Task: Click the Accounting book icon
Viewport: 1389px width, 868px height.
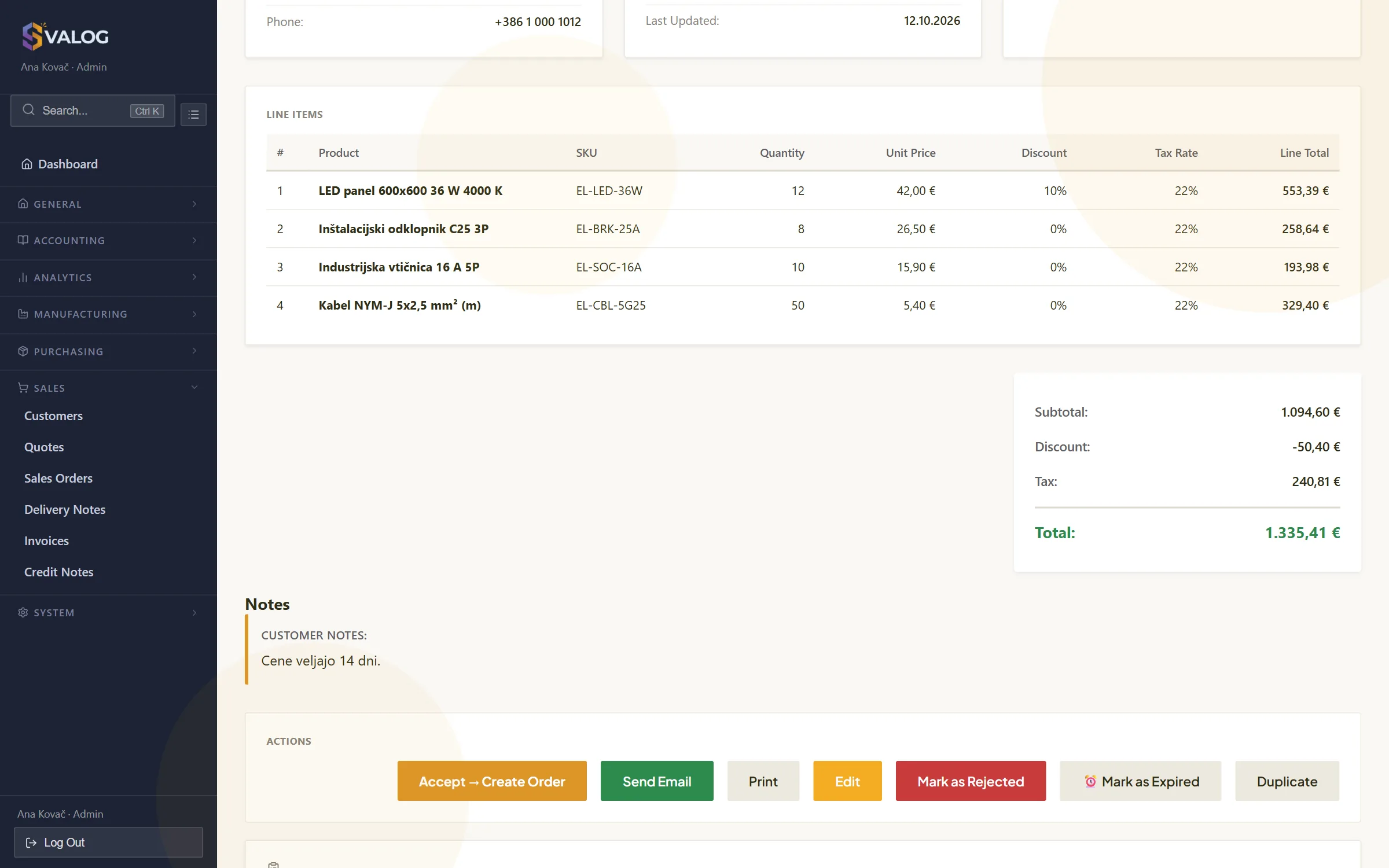Action: coord(23,240)
